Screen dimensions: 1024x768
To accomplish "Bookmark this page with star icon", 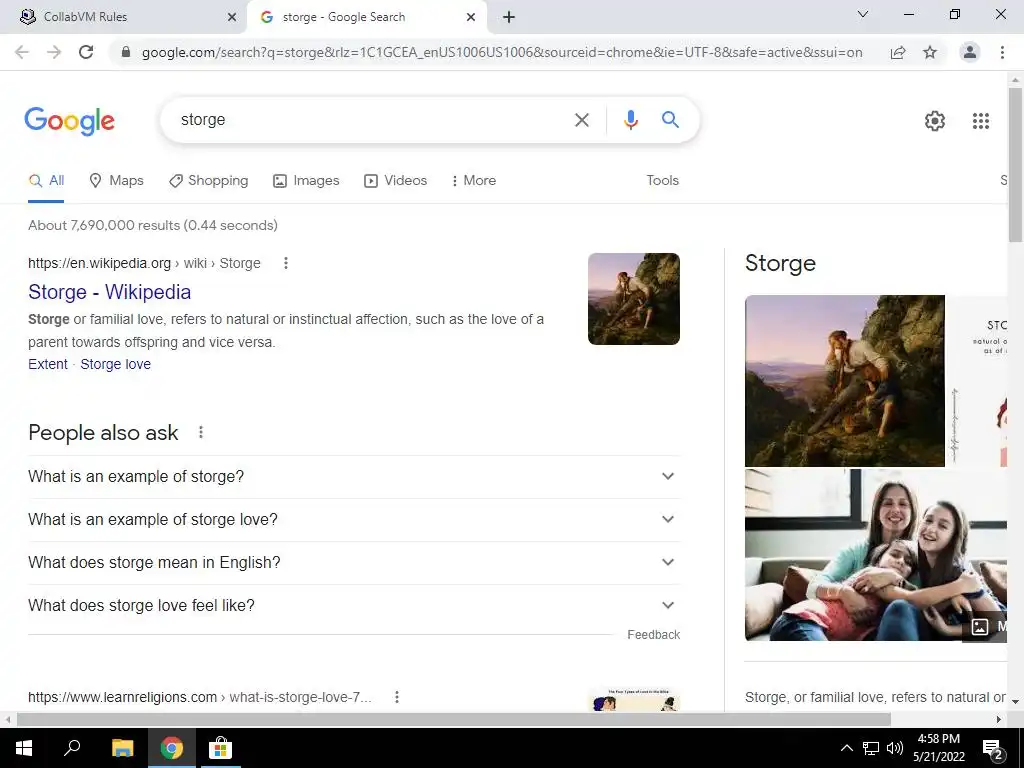I will pos(930,52).
